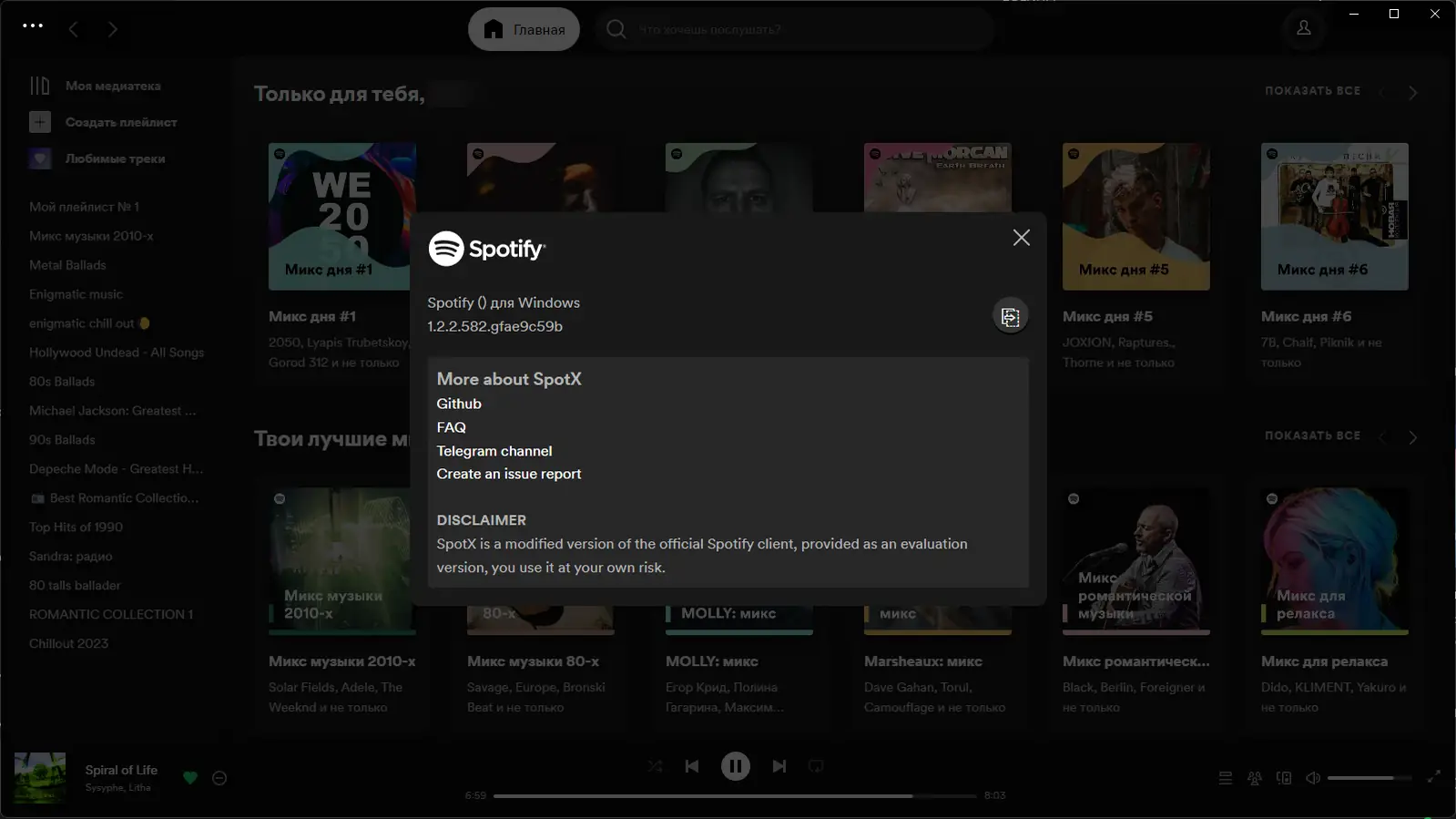The height and width of the screenshot is (819, 1456).
Task: Open Metal Ballads playlist
Action: click(x=67, y=265)
